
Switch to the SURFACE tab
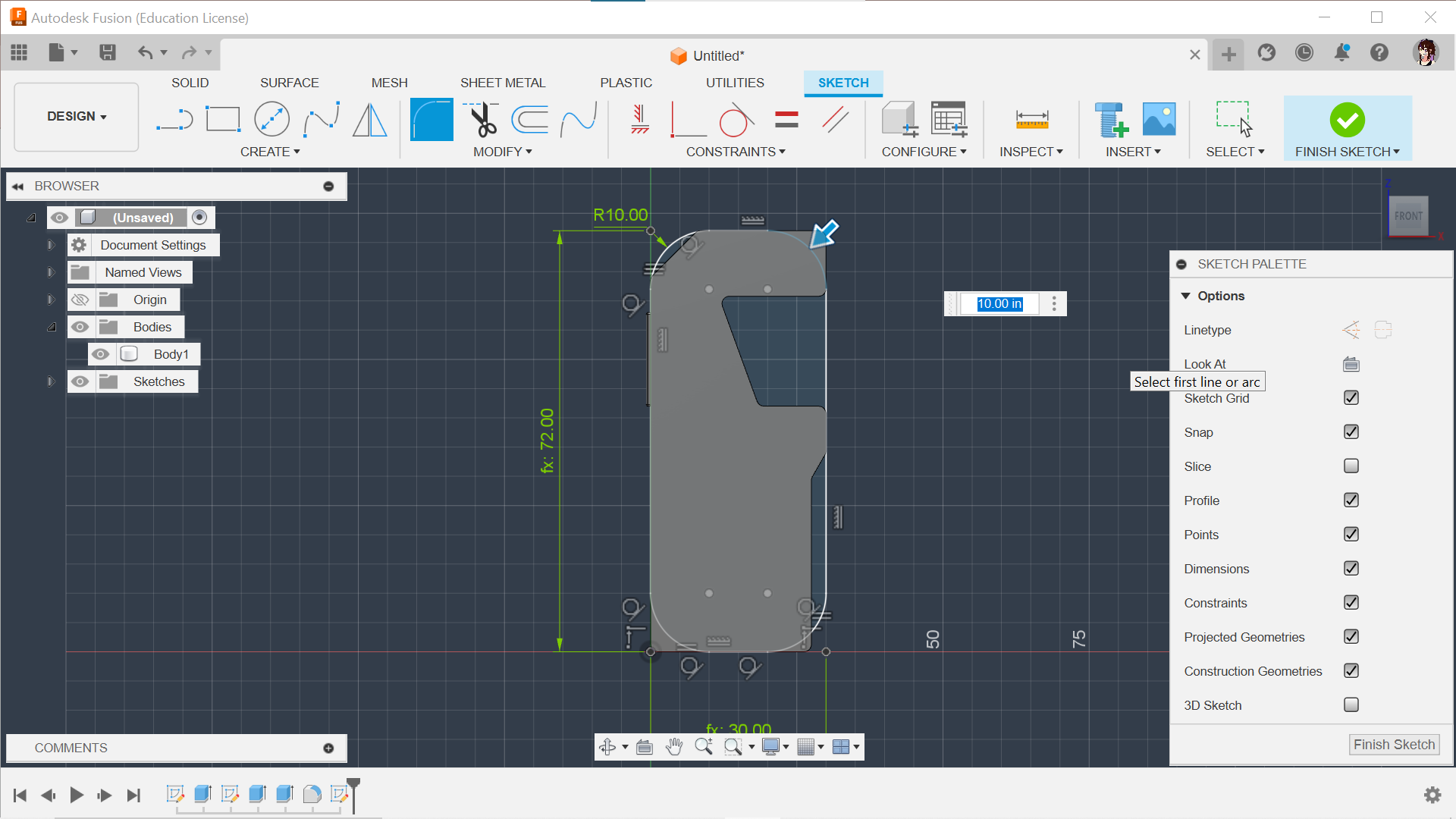coord(289,82)
